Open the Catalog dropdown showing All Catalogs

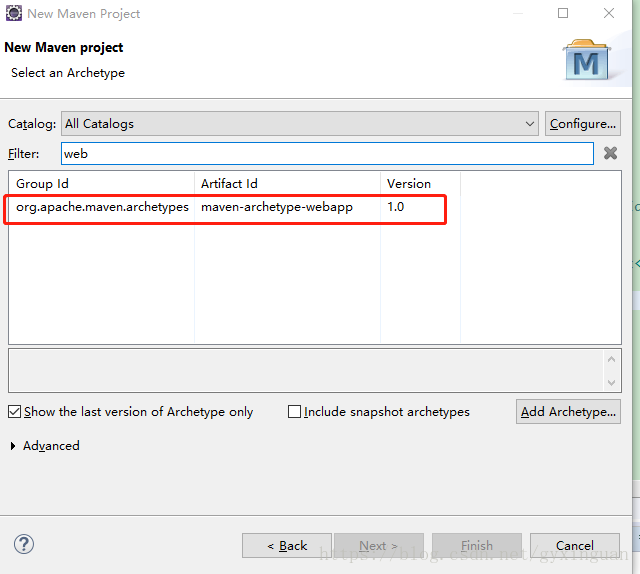click(300, 124)
